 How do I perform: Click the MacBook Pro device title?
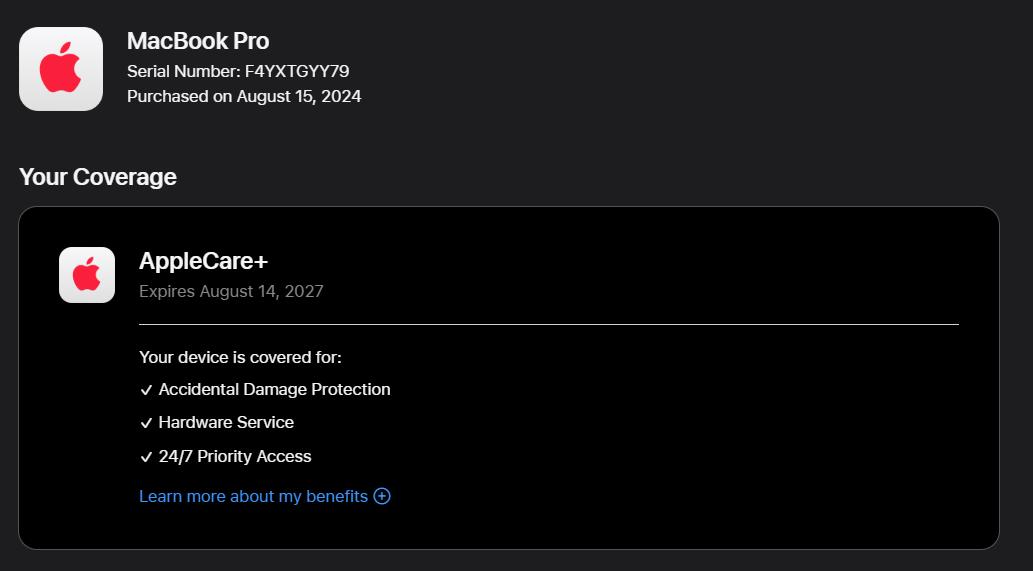point(198,41)
